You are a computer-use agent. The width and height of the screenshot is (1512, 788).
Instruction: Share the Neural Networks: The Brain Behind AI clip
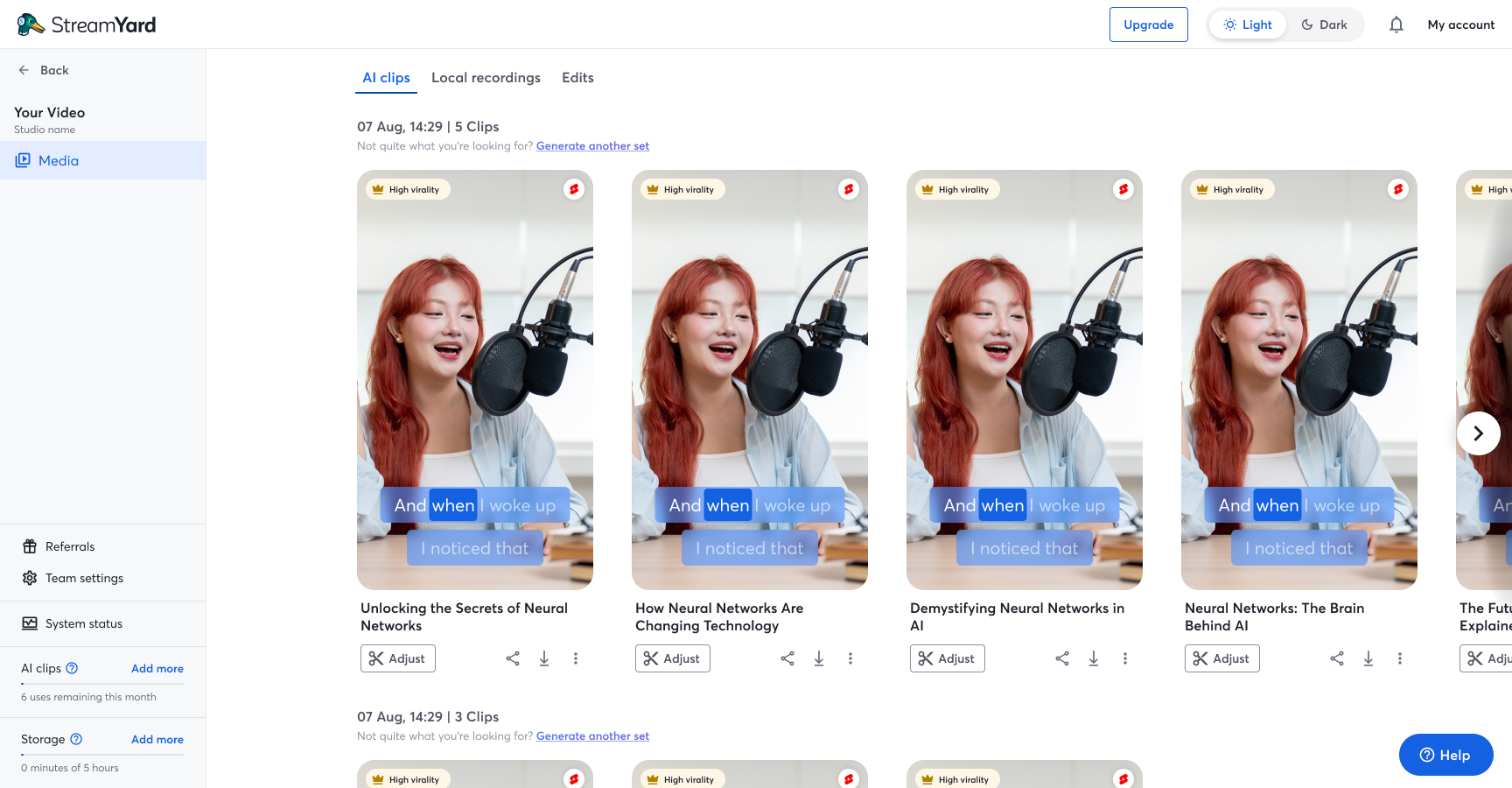click(x=1337, y=658)
